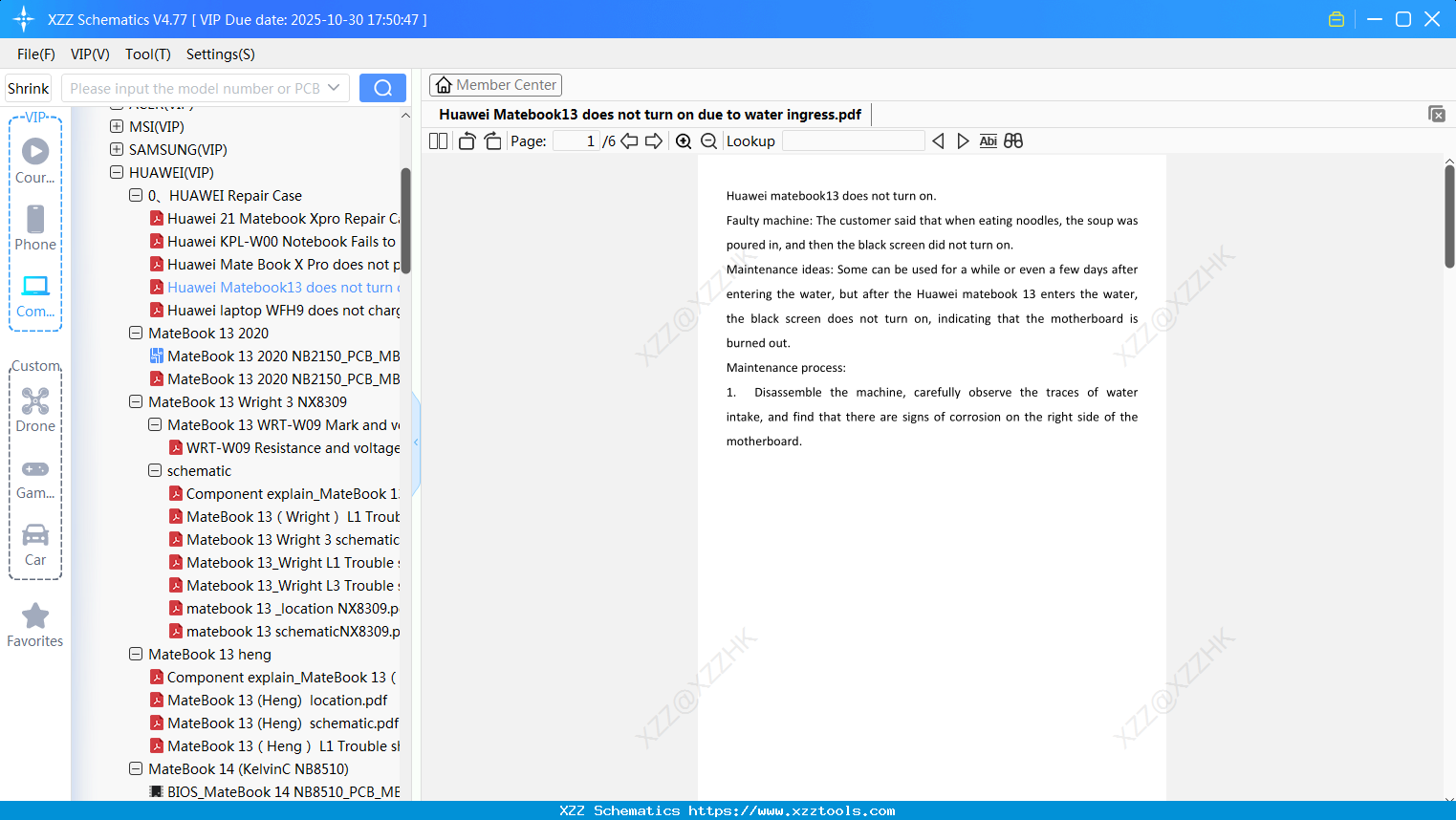Collapse the HUAWEI(VIP) tree node
This screenshot has height=820, width=1456.
click(117, 172)
